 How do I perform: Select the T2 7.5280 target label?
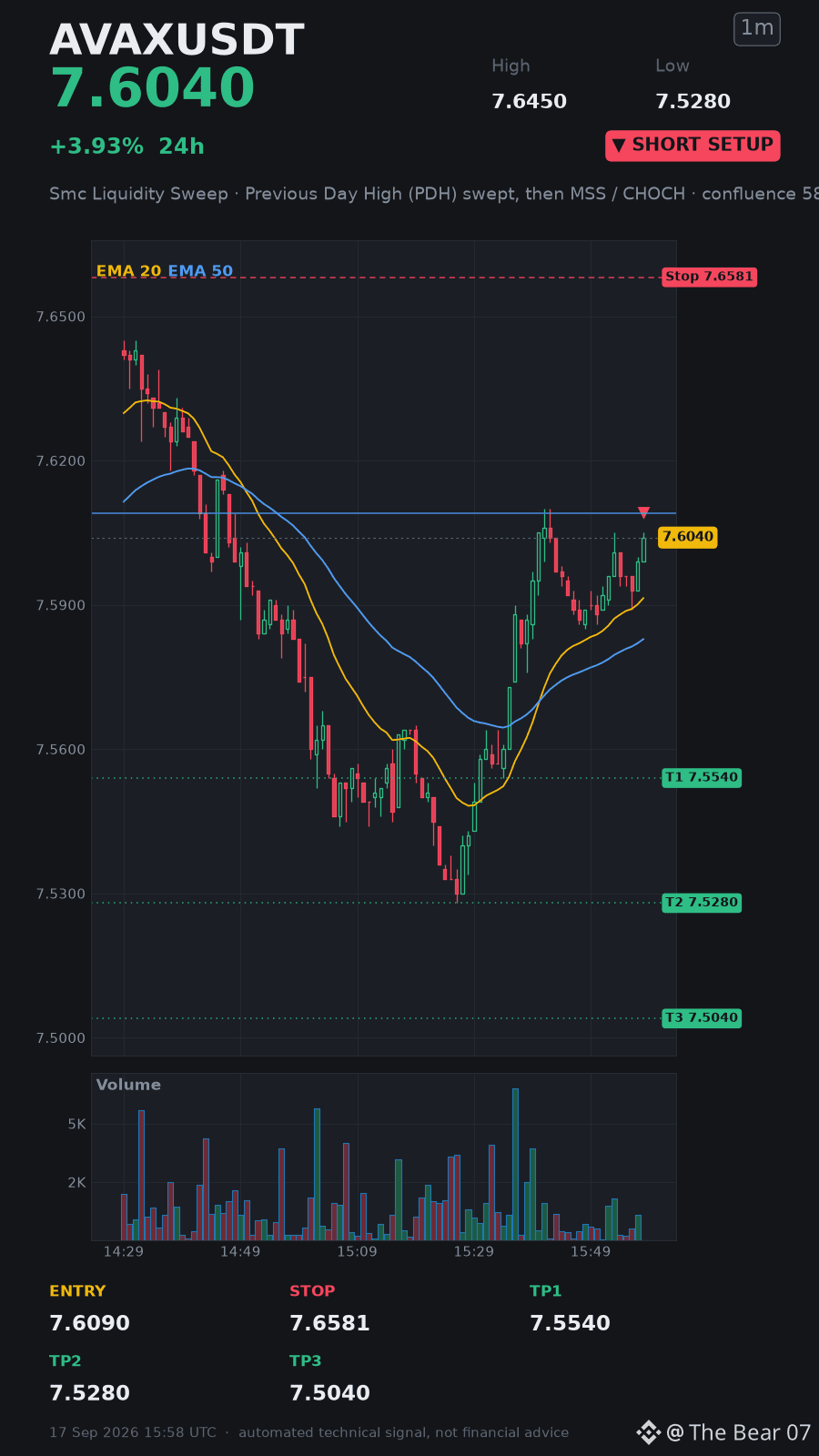(x=702, y=903)
